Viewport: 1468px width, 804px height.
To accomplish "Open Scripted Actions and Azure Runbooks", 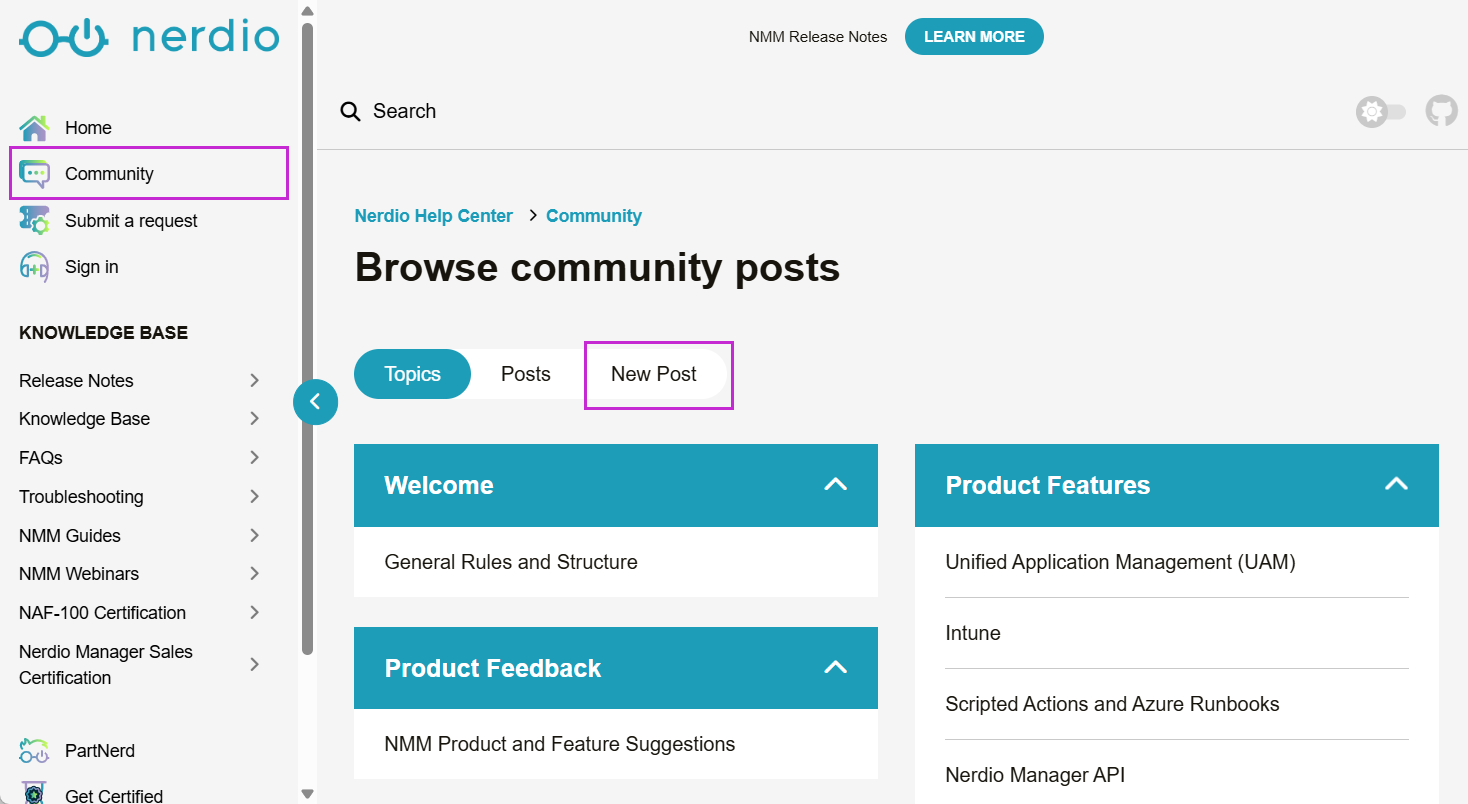I will point(1112,704).
